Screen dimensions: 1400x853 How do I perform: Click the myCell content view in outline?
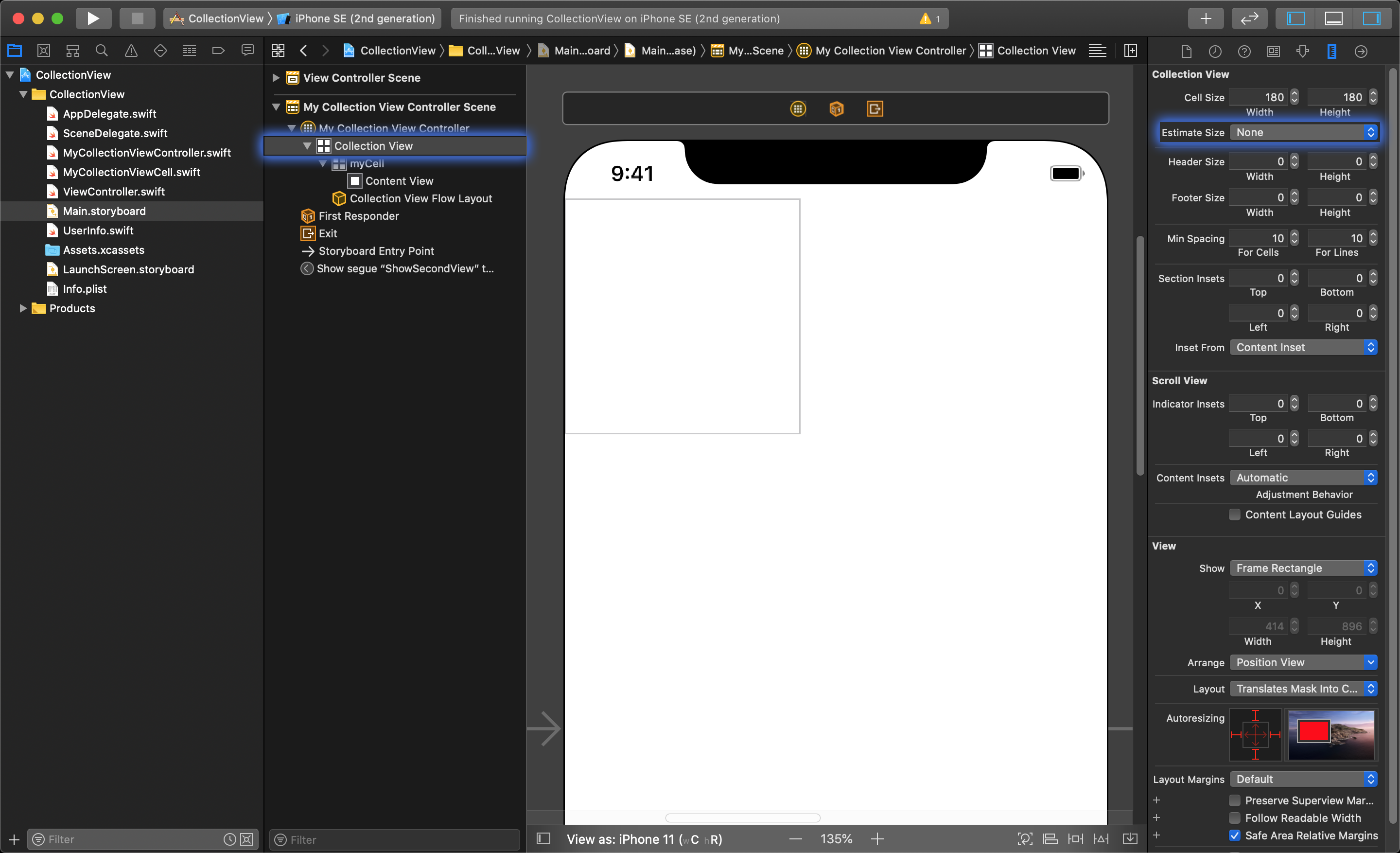pyautogui.click(x=399, y=181)
